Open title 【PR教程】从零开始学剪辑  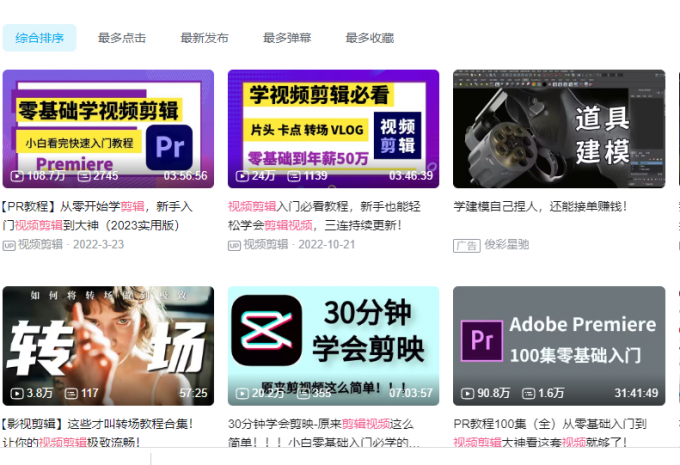98,216
